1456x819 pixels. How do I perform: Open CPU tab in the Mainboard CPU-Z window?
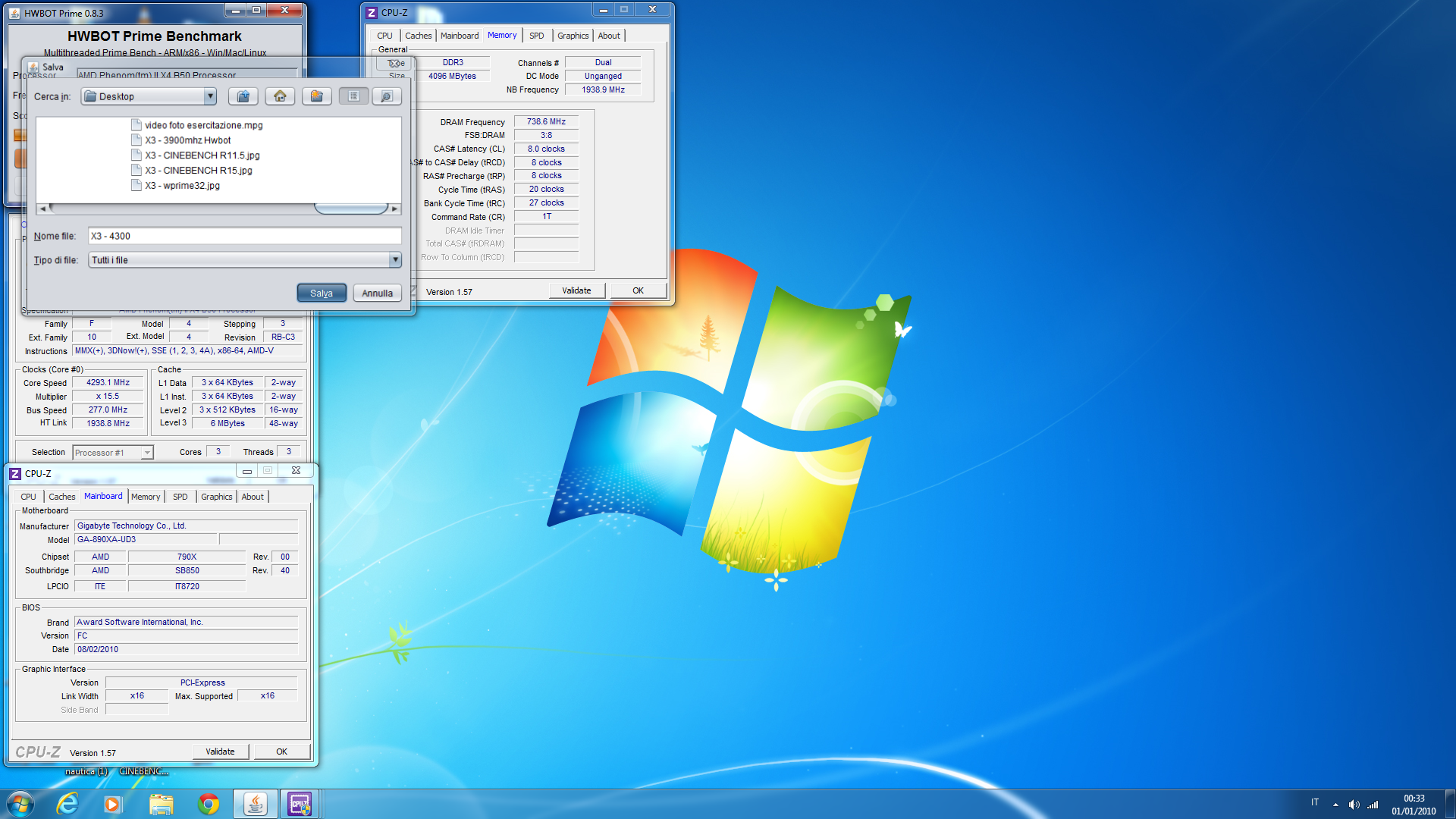tap(28, 497)
